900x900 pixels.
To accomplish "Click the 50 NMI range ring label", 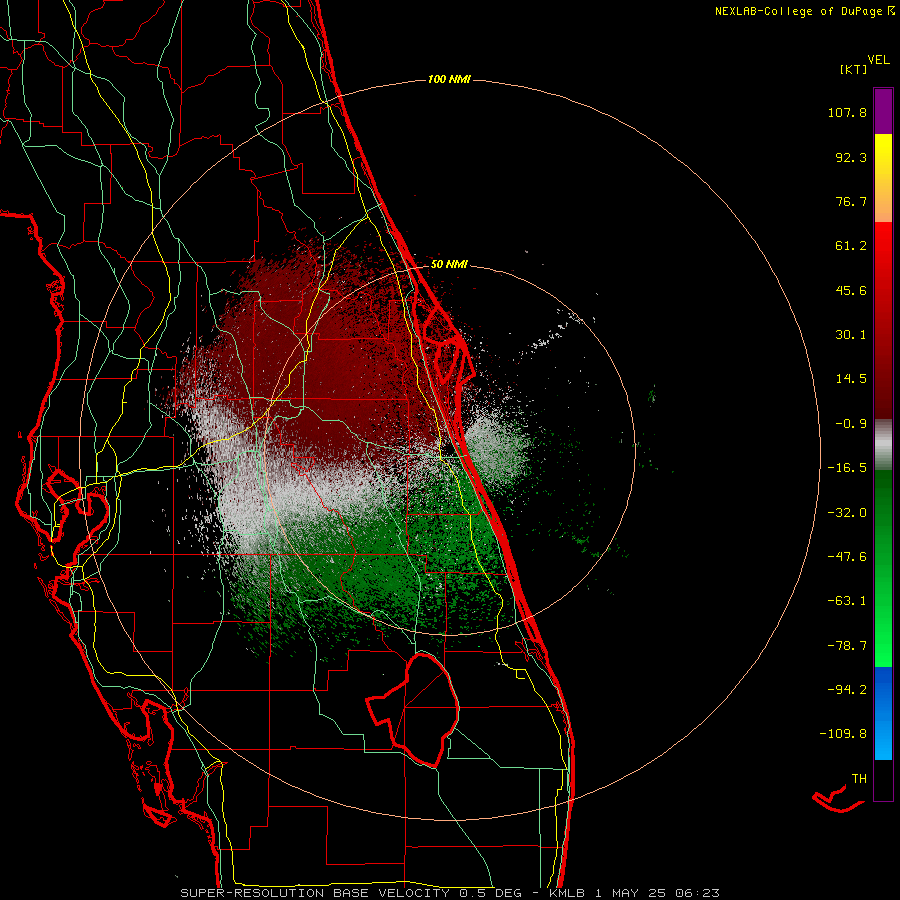I will (x=449, y=265).
